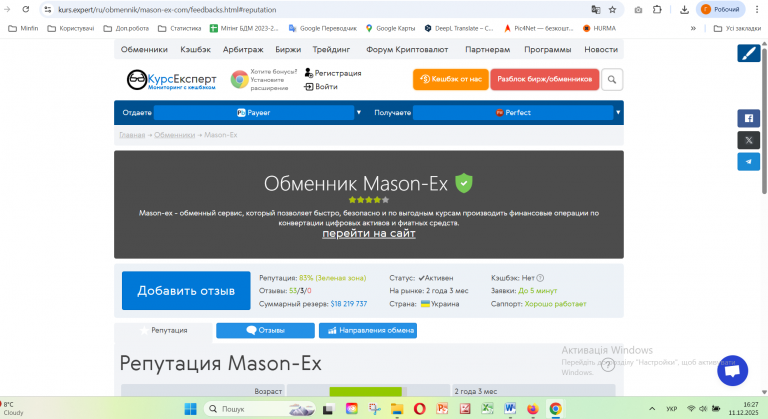Click the Chrome extension bonus icon
This screenshot has width=768, height=419.
tap(240, 79)
